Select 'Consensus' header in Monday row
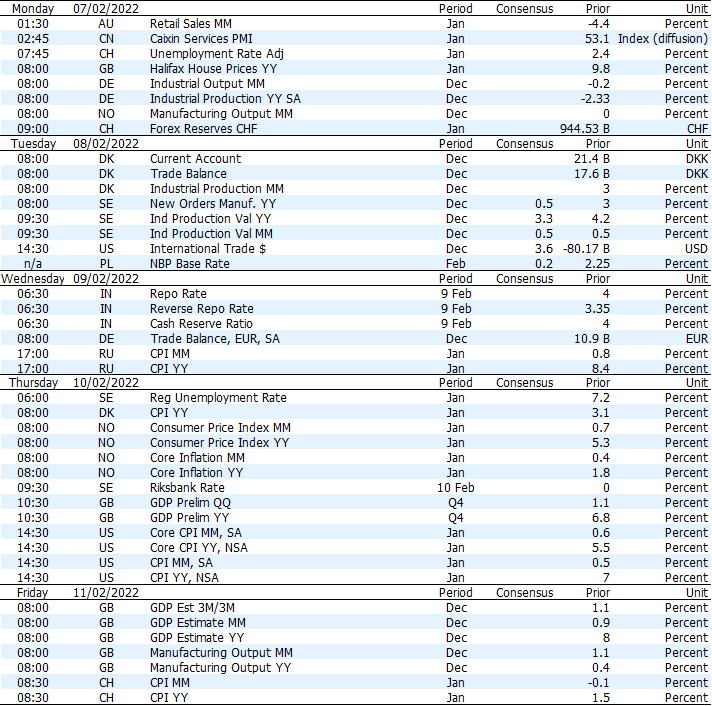Screen dimensions: 712x706 click(524, 9)
